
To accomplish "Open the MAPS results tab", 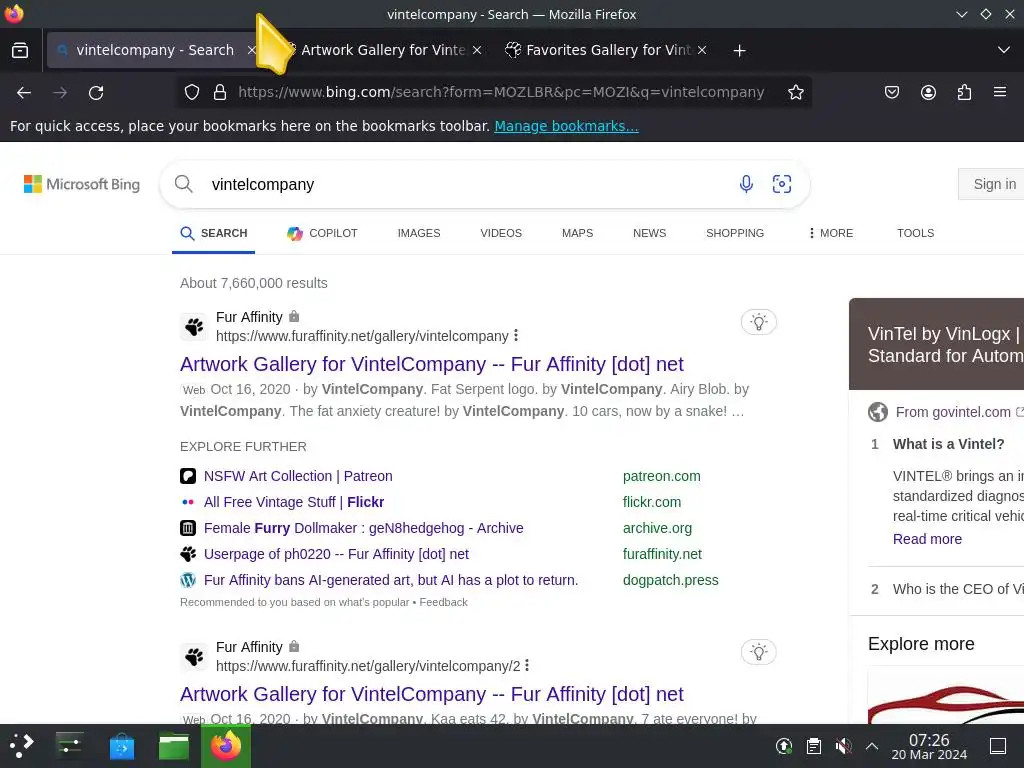I will pyautogui.click(x=577, y=233).
